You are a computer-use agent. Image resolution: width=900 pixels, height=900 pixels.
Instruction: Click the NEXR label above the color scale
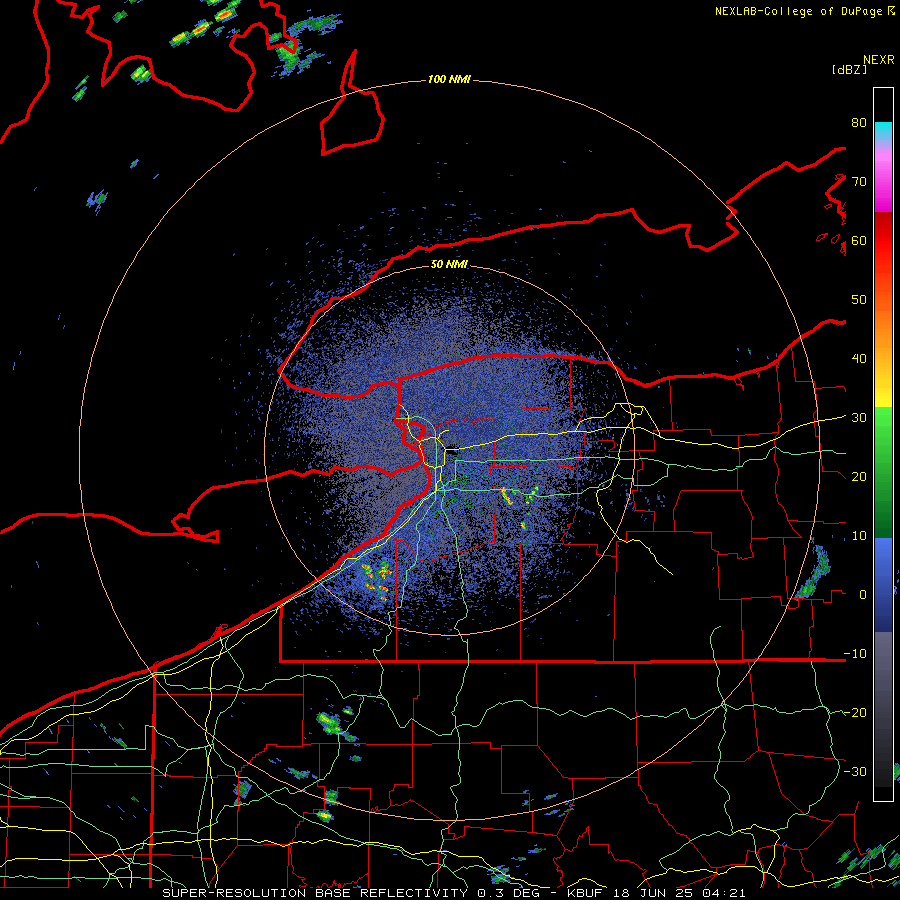(879, 60)
